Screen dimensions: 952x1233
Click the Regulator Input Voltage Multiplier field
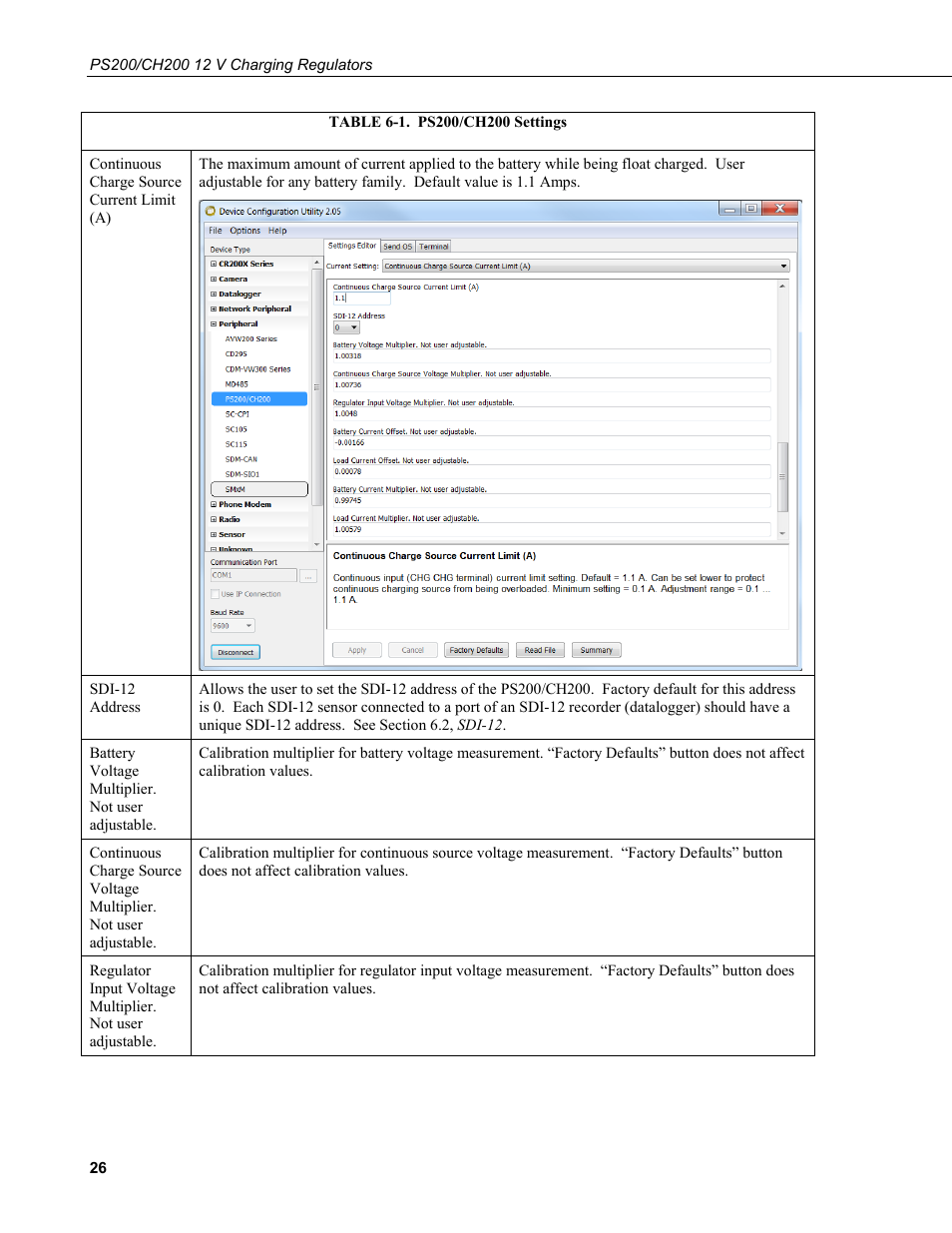coord(551,413)
